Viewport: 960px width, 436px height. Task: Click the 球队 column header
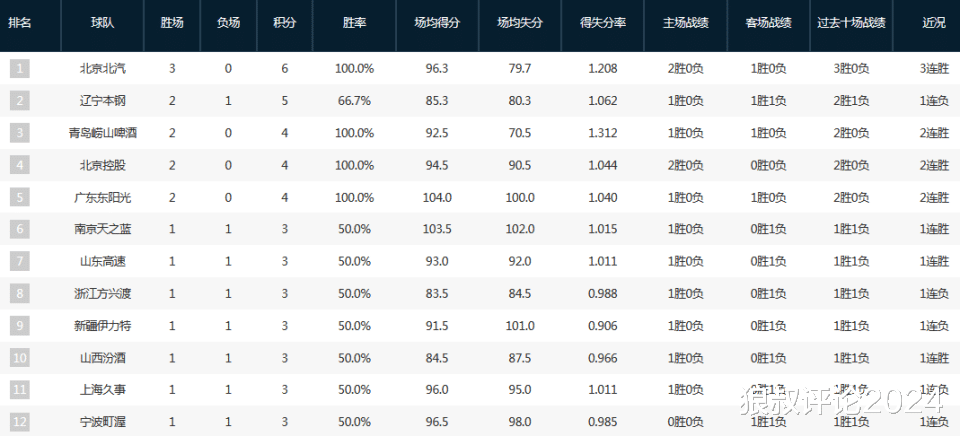pyautogui.click(x=102, y=24)
